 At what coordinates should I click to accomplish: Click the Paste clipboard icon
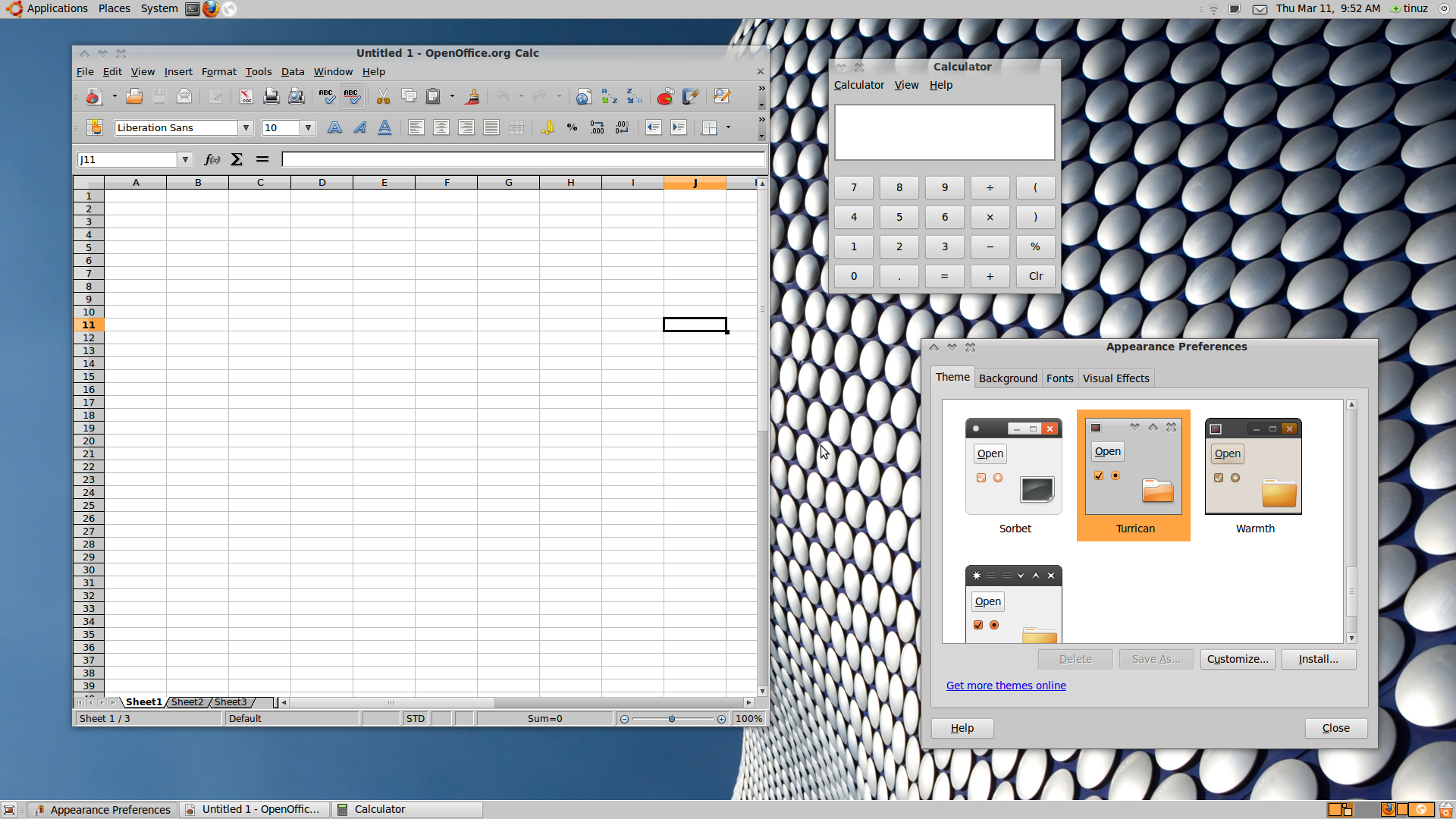coord(434,96)
